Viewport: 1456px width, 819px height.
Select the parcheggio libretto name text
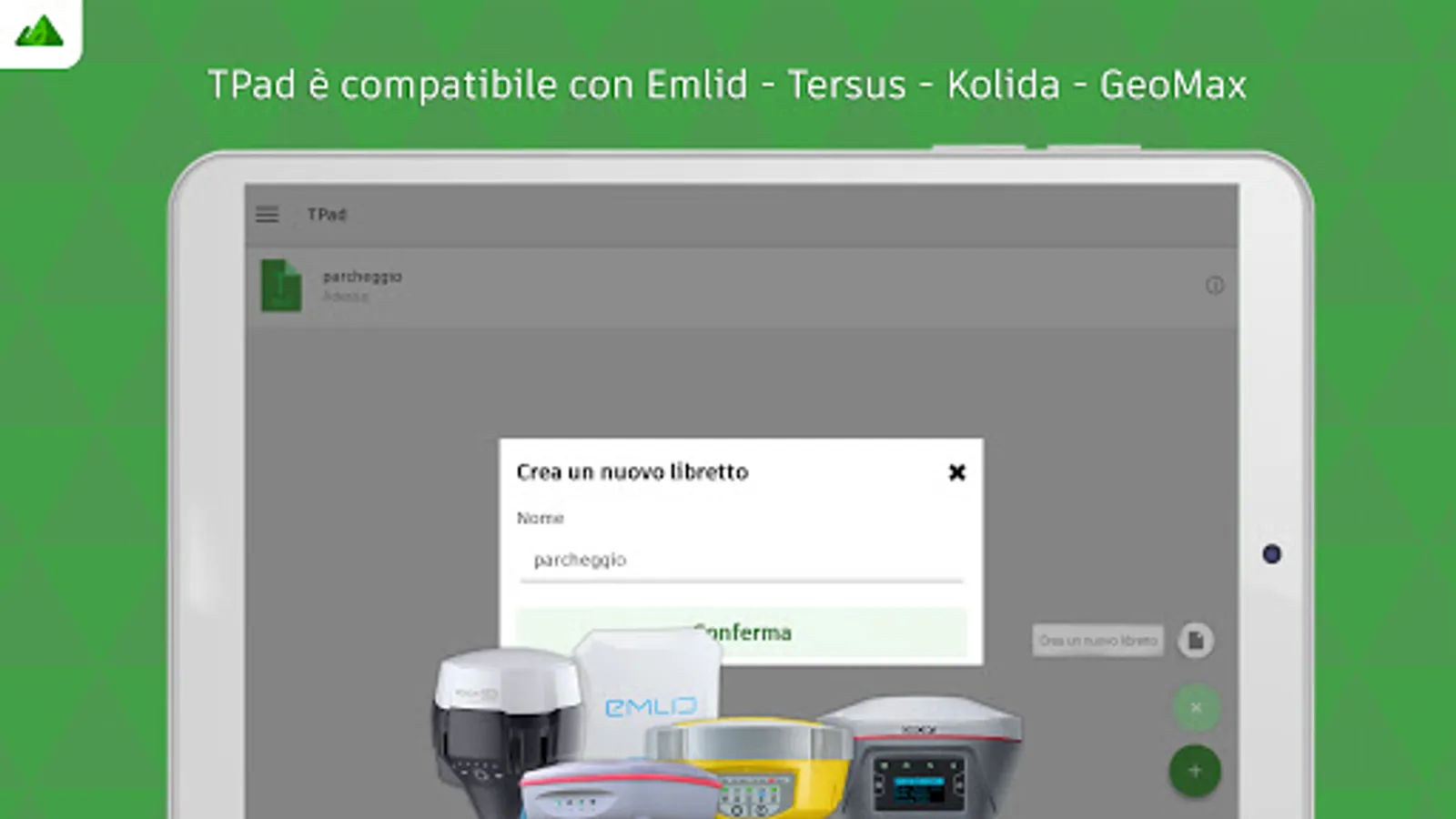tap(362, 277)
